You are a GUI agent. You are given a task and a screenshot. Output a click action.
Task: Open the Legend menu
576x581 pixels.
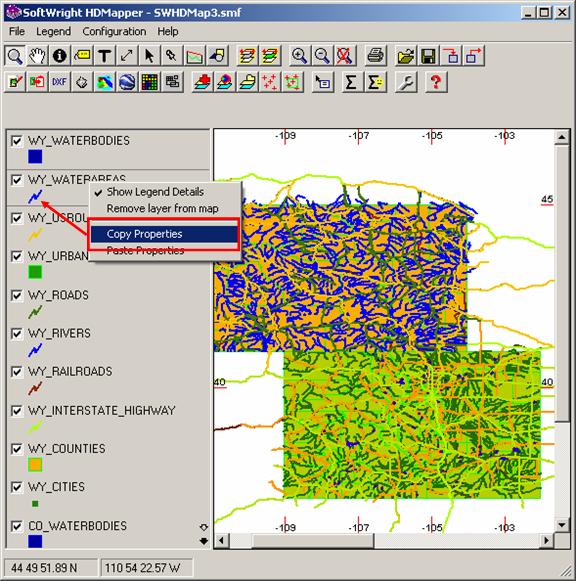pos(53,31)
